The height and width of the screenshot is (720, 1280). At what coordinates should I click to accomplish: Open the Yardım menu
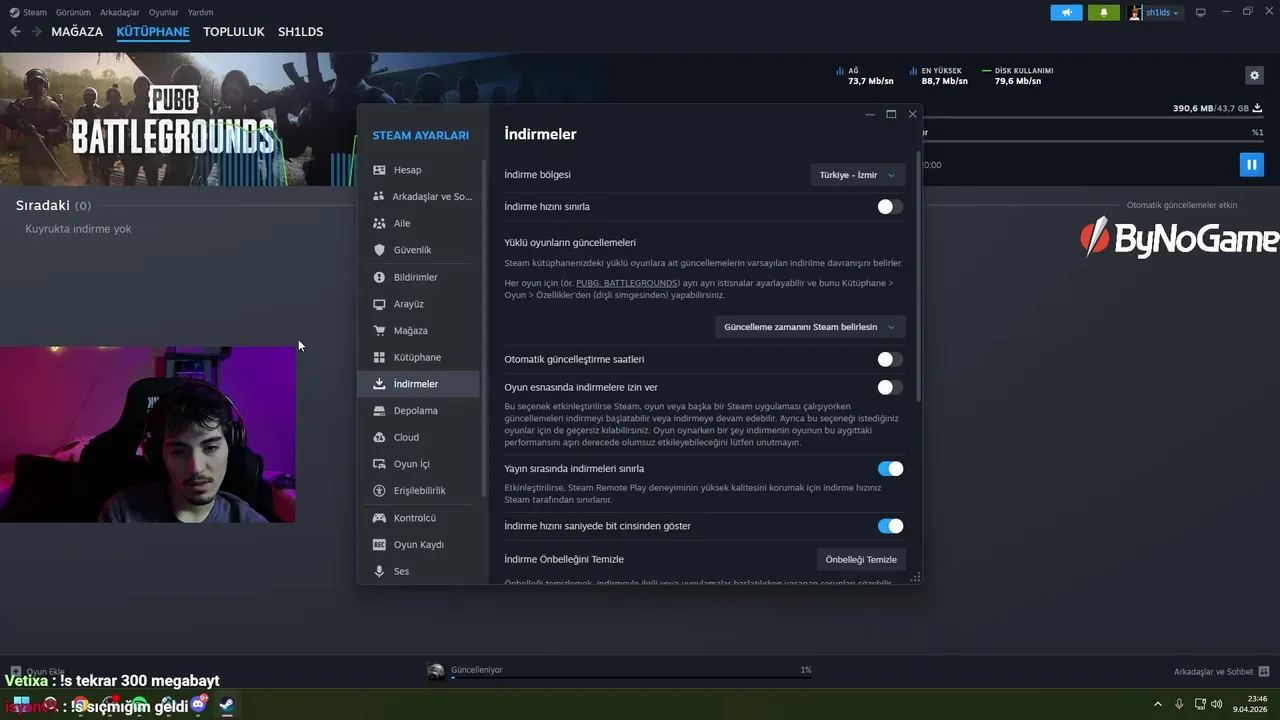200,12
